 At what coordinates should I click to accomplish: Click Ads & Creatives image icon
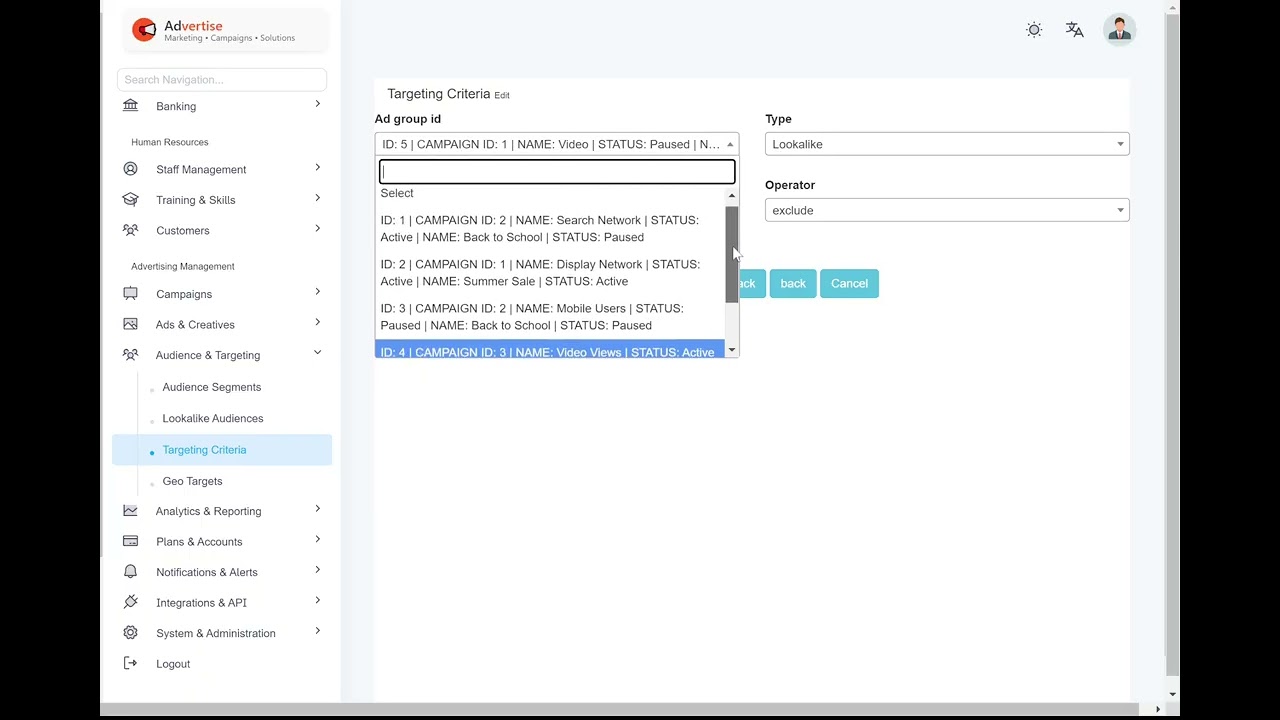(x=130, y=324)
